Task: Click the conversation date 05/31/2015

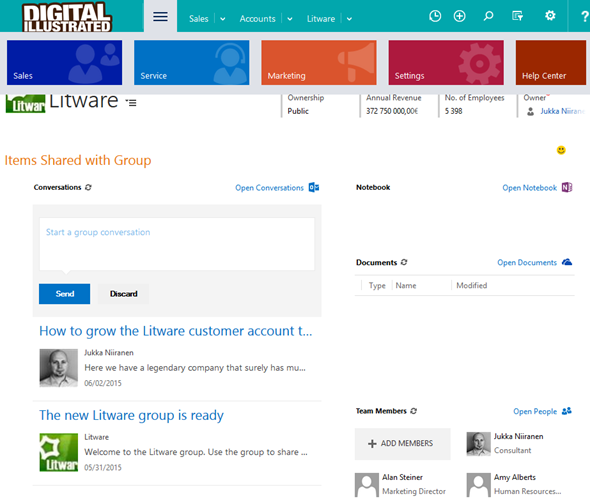Action: click(103, 467)
